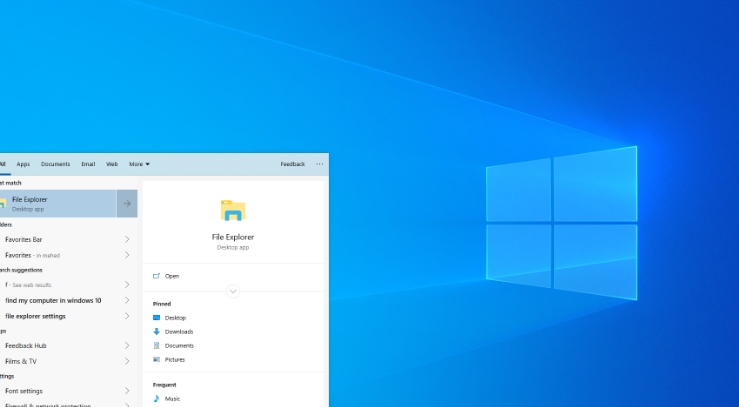This screenshot has width=739, height=407.
Task: Open the pinned Pictures folder
Action: click(175, 359)
